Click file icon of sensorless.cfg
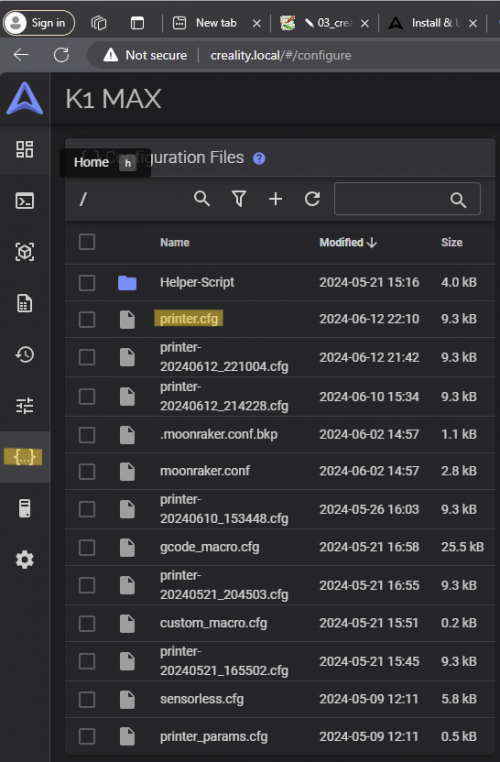The height and width of the screenshot is (762, 500). (x=127, y=699)
